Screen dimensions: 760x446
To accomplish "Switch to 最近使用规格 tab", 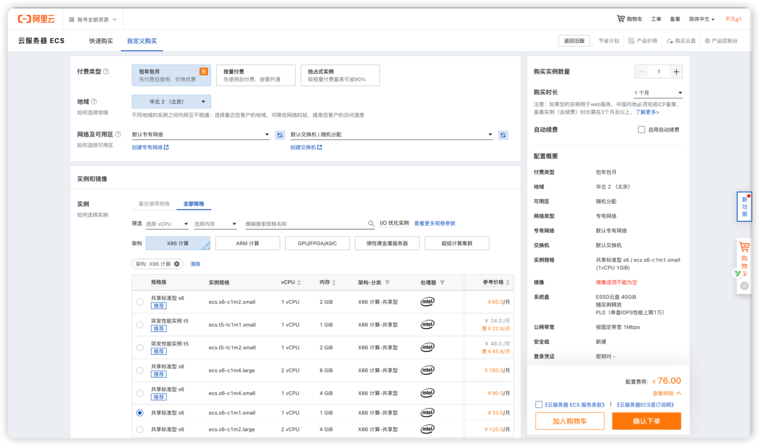I will [154, 204].
